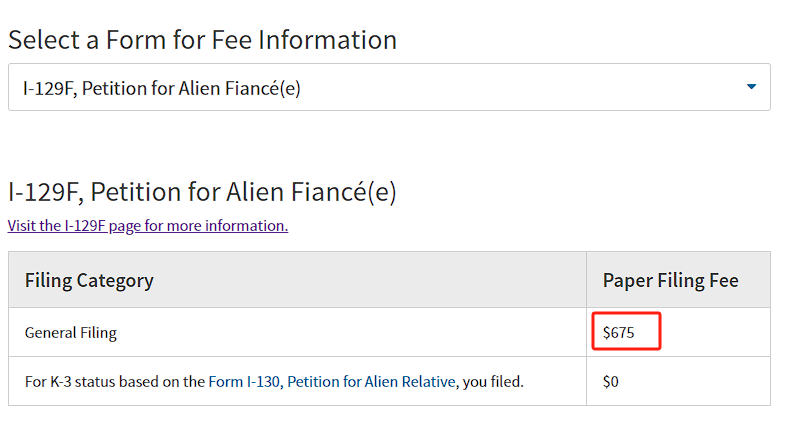Select the Filing Category column header
The image size is (799, 430).
click(297, 280)
